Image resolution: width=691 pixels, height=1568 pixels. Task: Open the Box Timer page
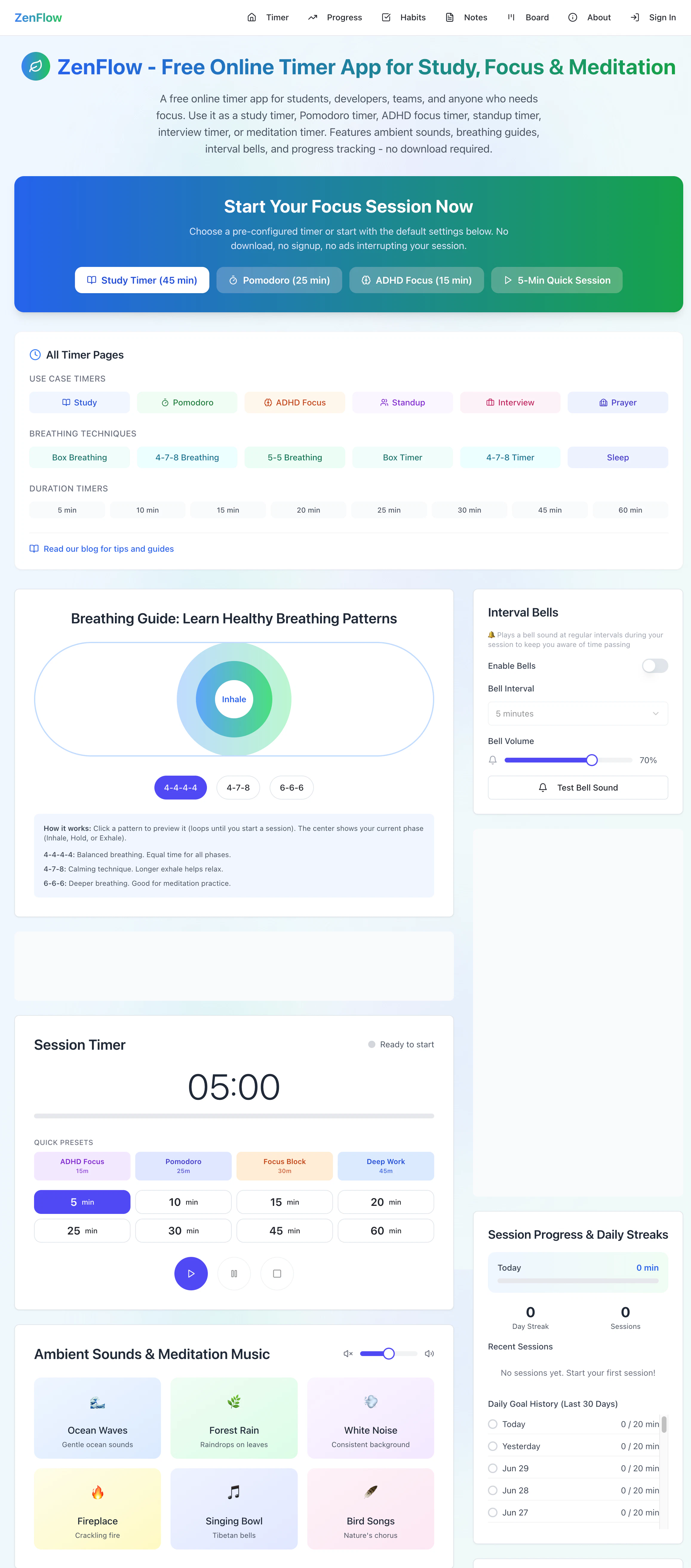click(x=403, y=457)
